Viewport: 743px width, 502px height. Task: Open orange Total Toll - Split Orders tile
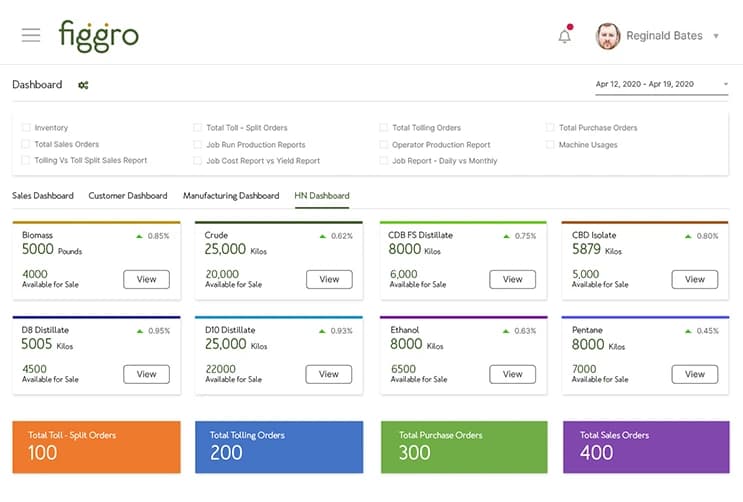(x=97, y=447)
